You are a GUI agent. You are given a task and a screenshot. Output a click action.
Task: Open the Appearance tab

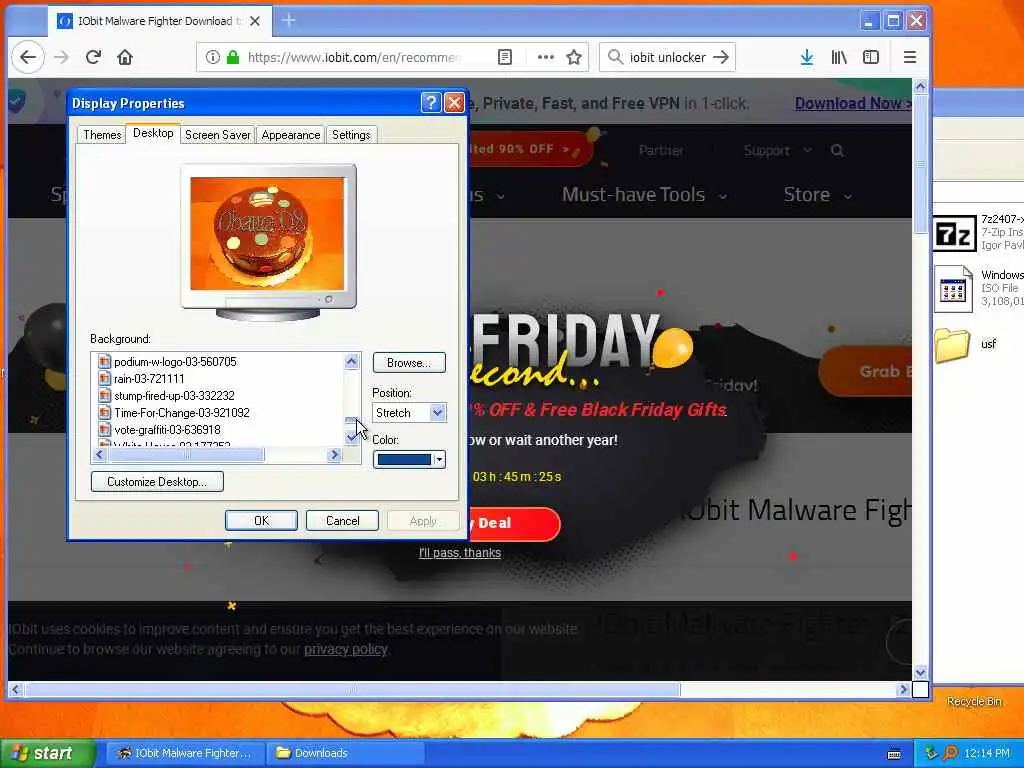tap(291, 135)
